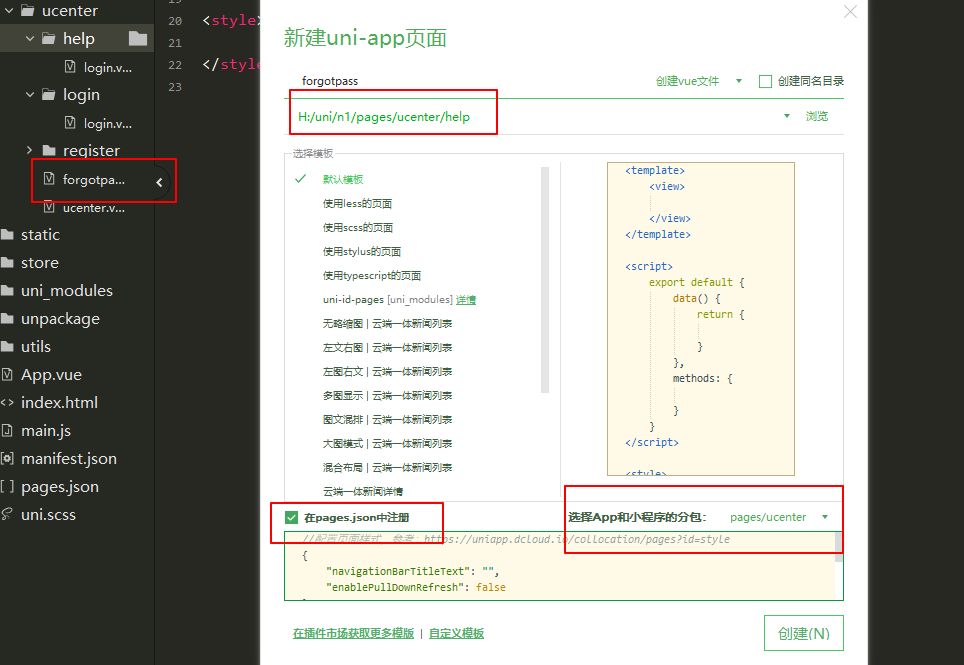Click the login folder icon
Image resolution: width=964 pixels, height=665 pixels.
(49, 94)
